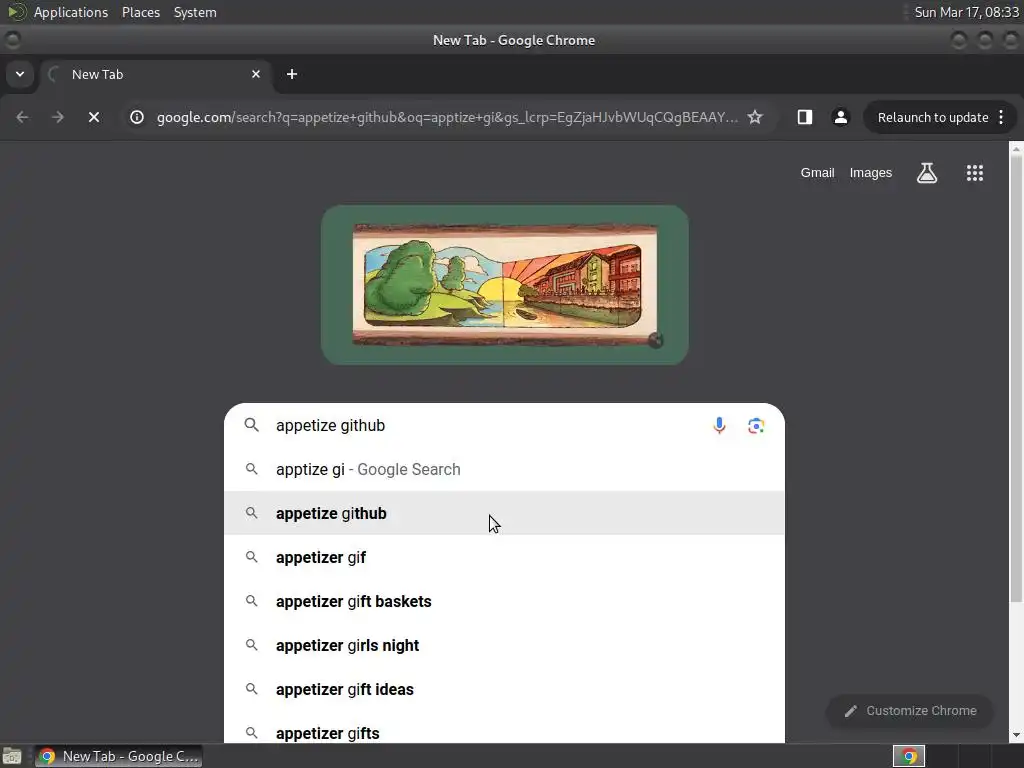Open the Images link
Viewport: 1024px width, 768px height.
click(871, 172)
